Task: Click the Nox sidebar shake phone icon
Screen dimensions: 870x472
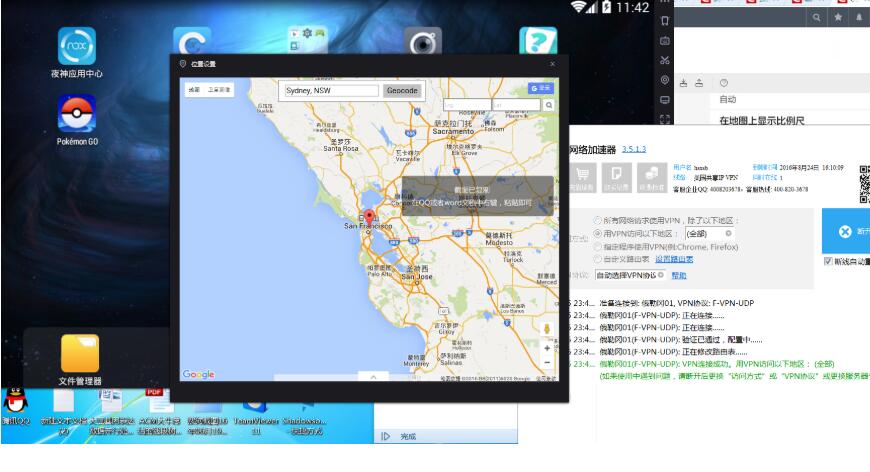Action: 665,21
